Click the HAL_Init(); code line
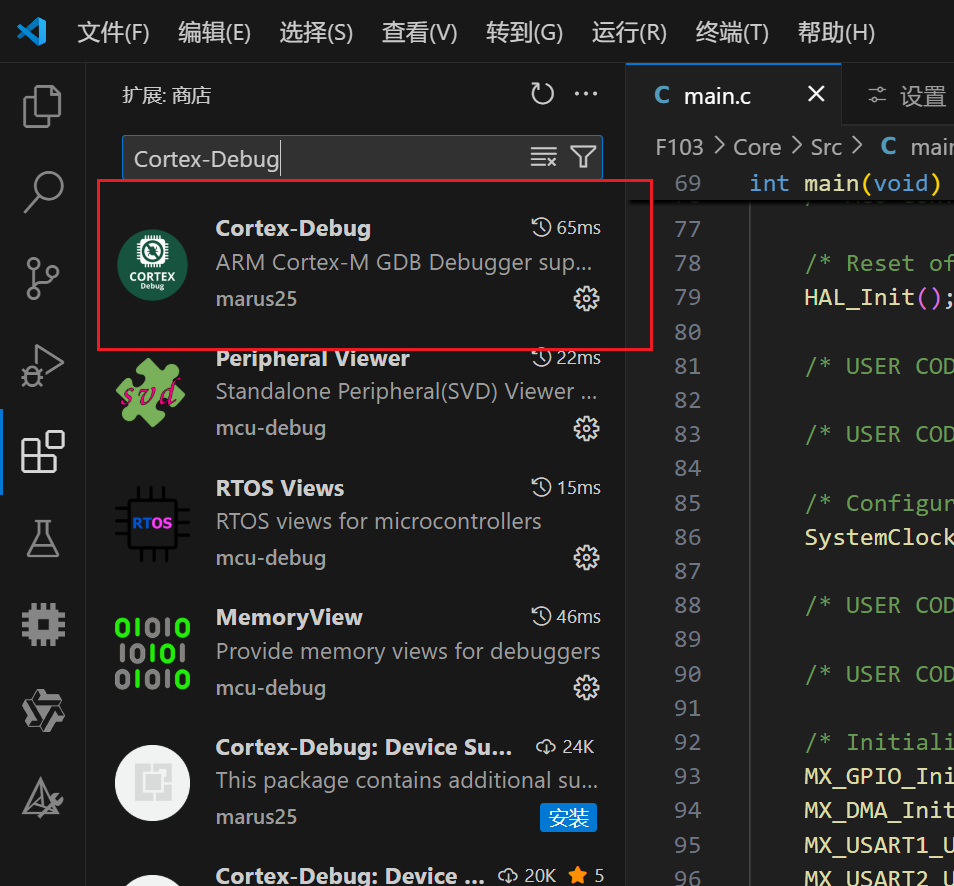The image size is (954, 886). [879, 297]
